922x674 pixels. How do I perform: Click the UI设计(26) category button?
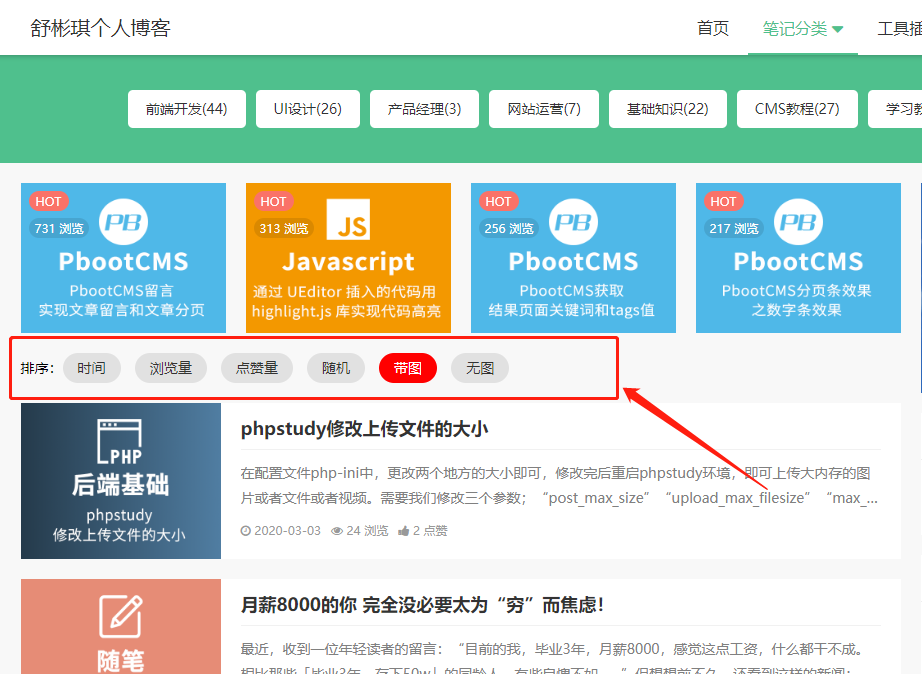tap(307, 109)
